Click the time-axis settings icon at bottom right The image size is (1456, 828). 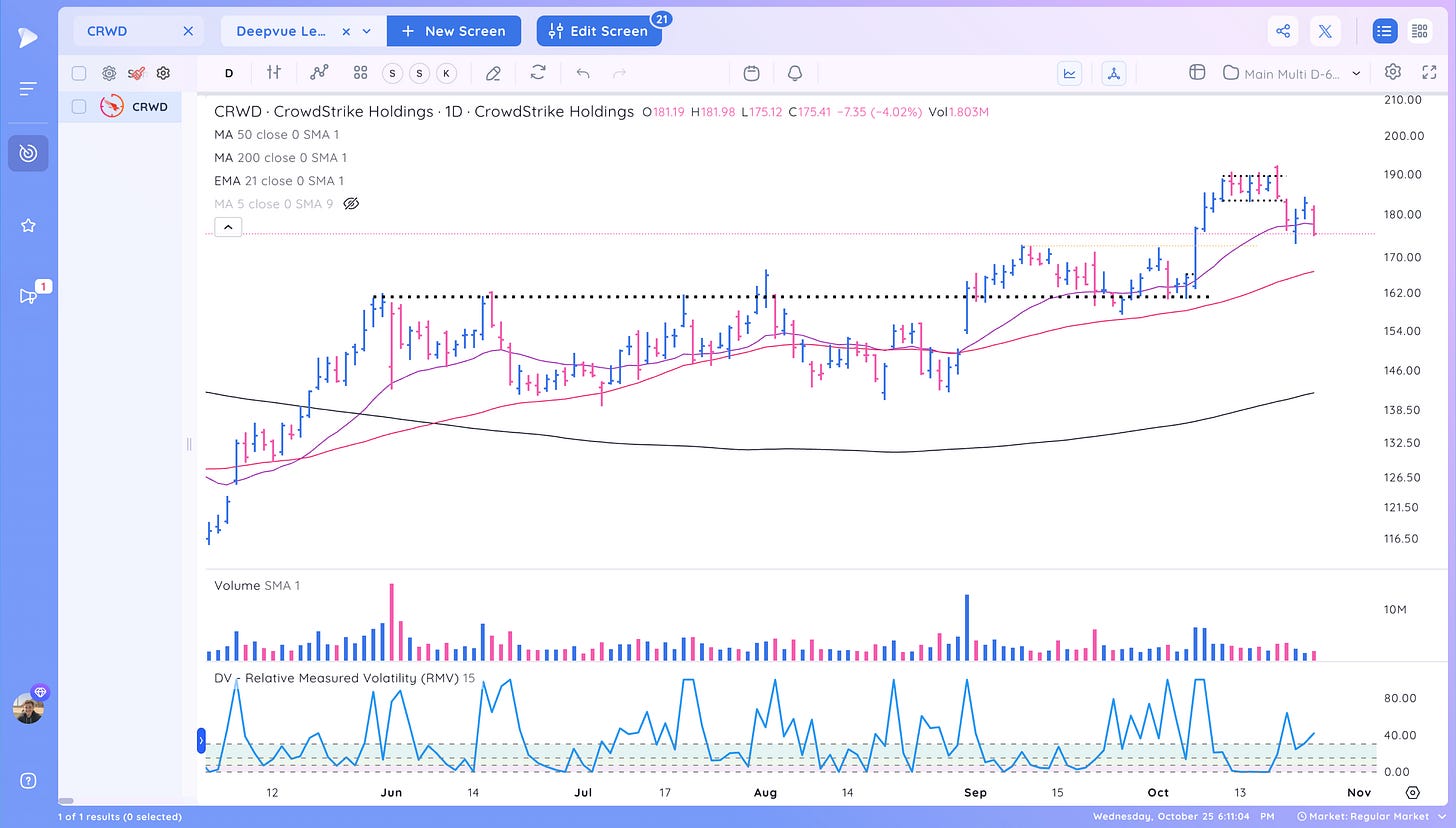1413,792
